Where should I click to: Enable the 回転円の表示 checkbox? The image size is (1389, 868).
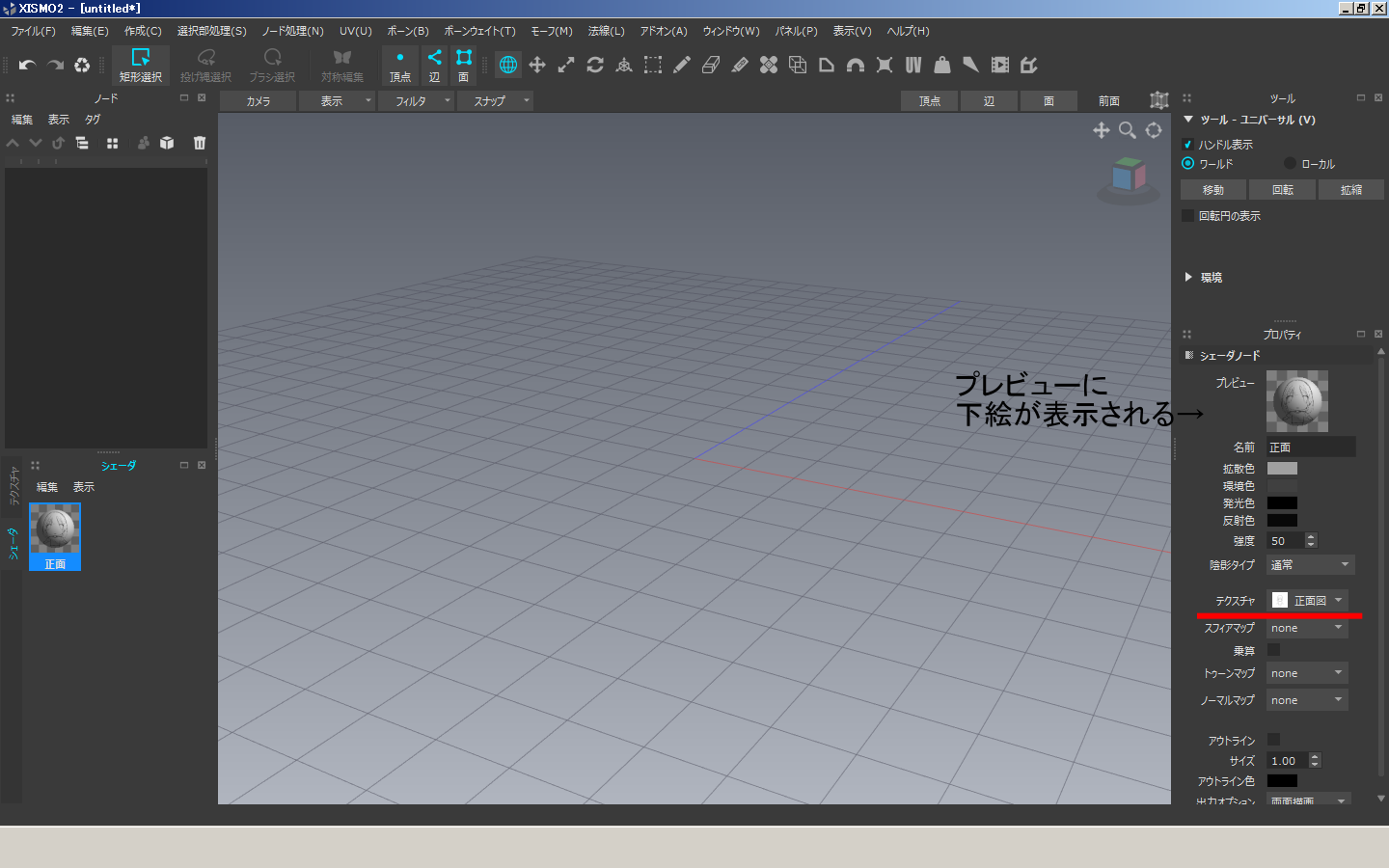[x=1187, y=216]
